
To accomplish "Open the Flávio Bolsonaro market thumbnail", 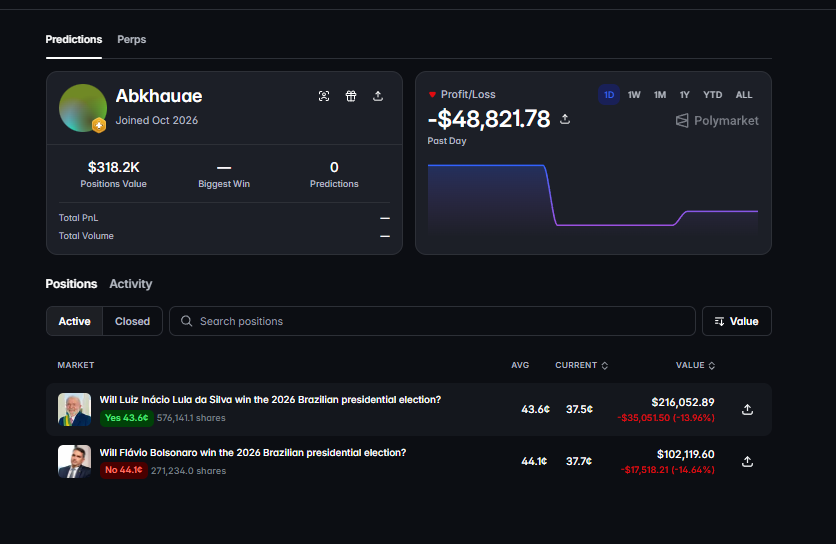I will [74, 461].
